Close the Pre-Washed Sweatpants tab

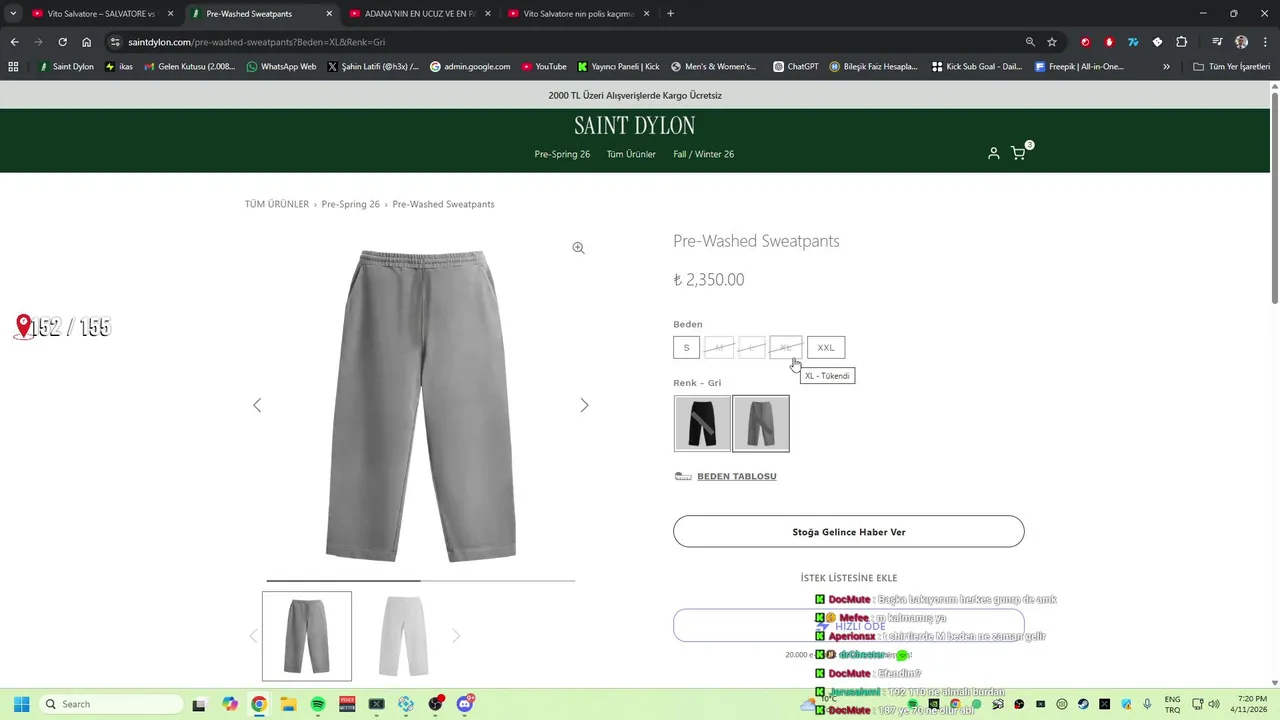(x=329, y=14)
